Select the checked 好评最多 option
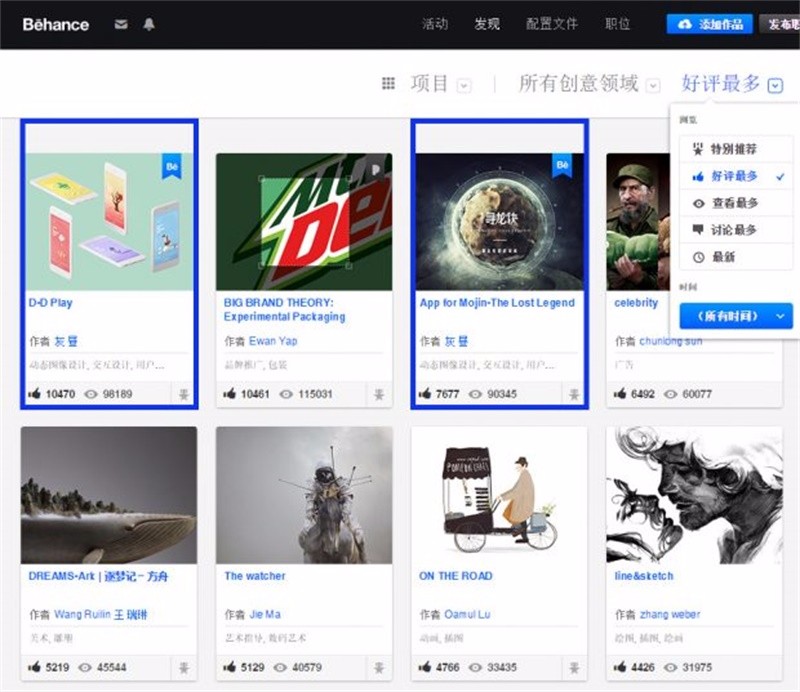The image size is (800, 692). click(x=734, y=176)
